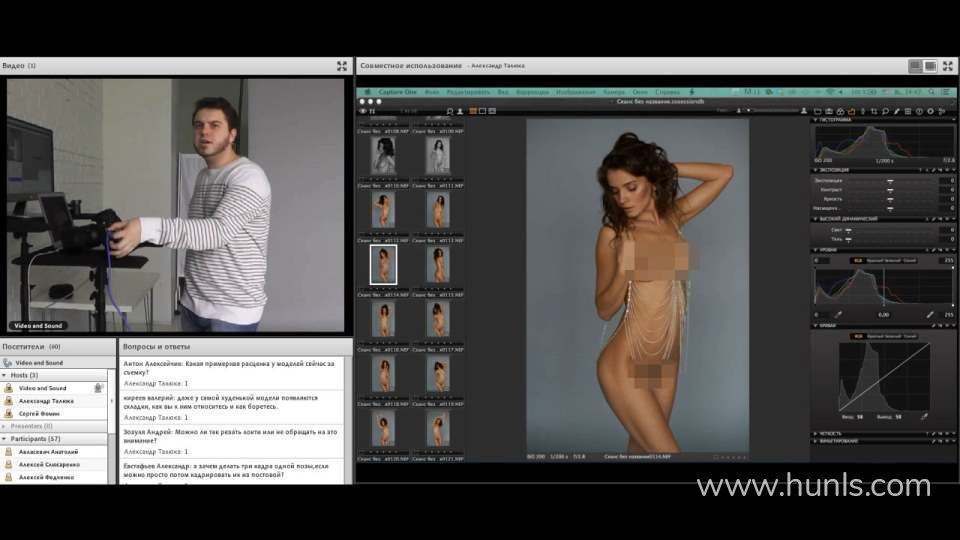Expand the Четкость panel

816,433
